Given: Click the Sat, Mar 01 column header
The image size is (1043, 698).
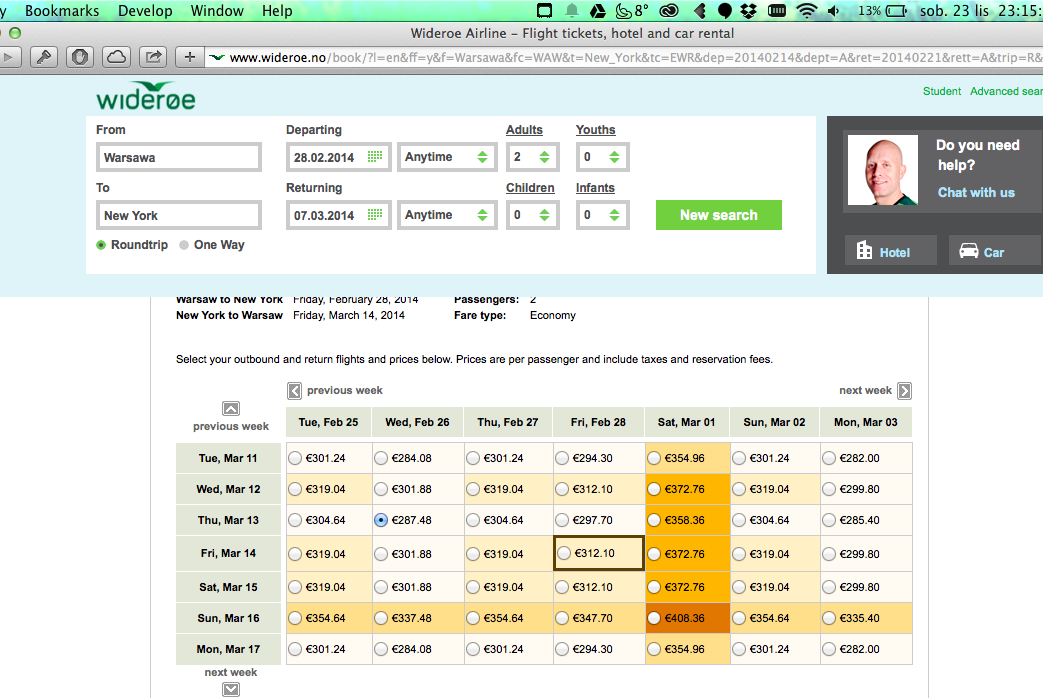Looking at the screenshot, I should [x=686, y=422].
